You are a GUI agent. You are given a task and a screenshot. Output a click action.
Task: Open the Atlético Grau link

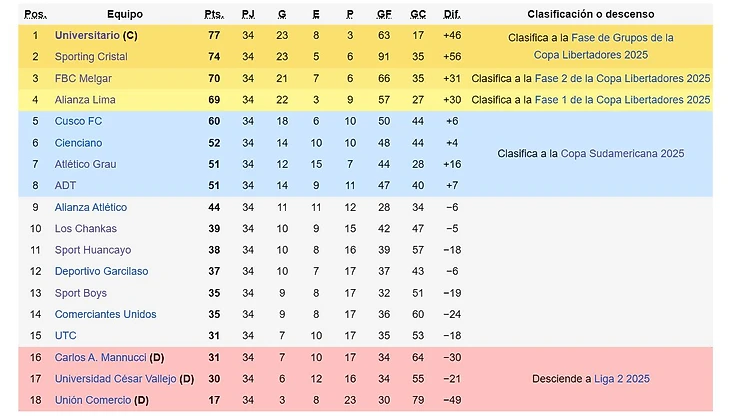(x=87, y=164)
